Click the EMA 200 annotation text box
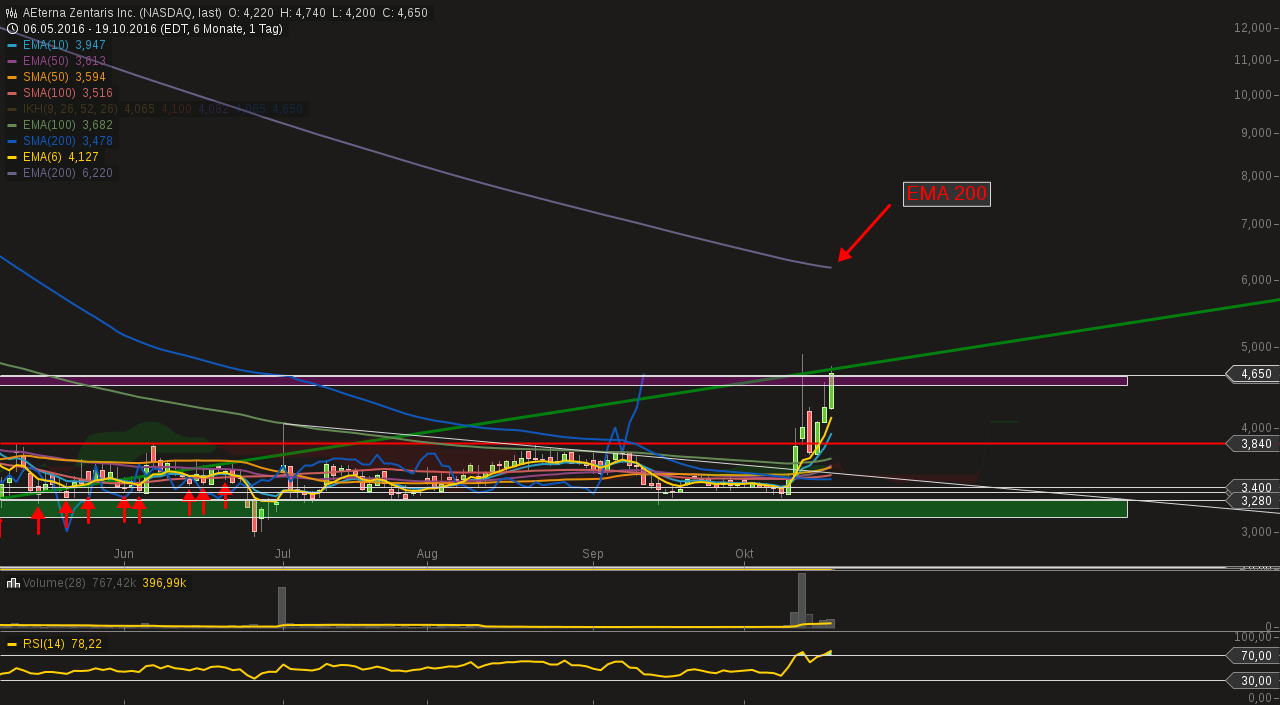 (946, 194)
